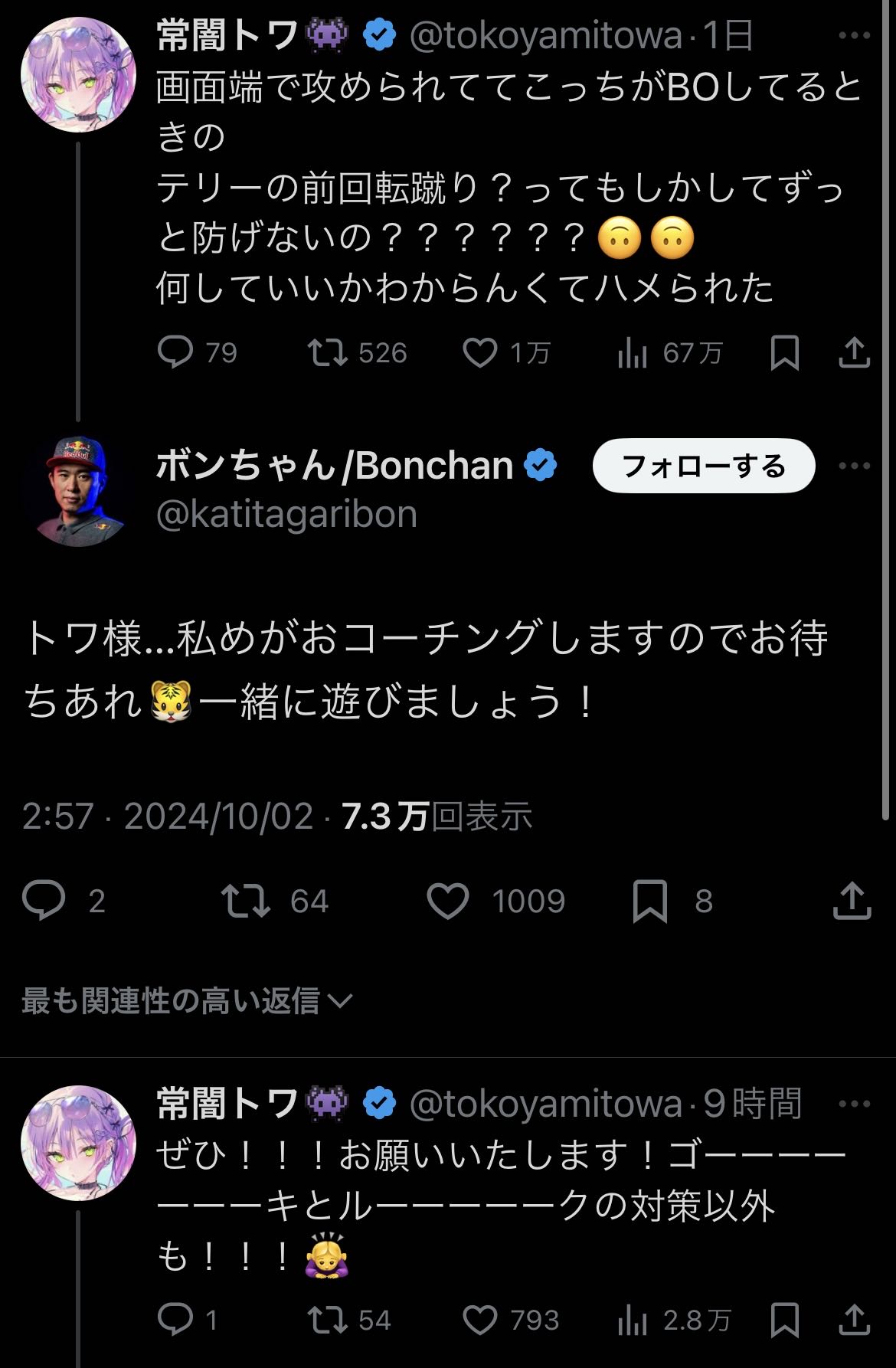Like Bonchan's tweet with 1009 likes
The height and width of the screenshot is (1368, 896).
click(x=448, y=901)
